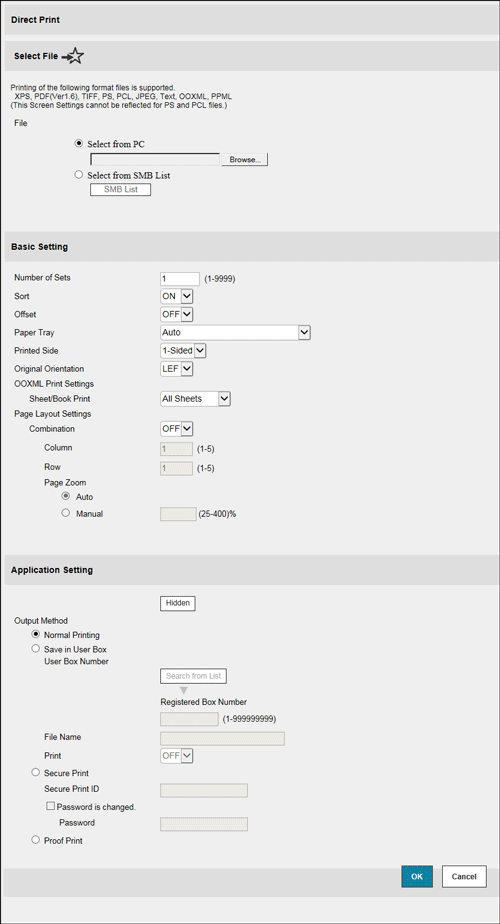Viewport: 500px width, 924px height.
Task: Select Normal Printing output method
Action: 36,635
